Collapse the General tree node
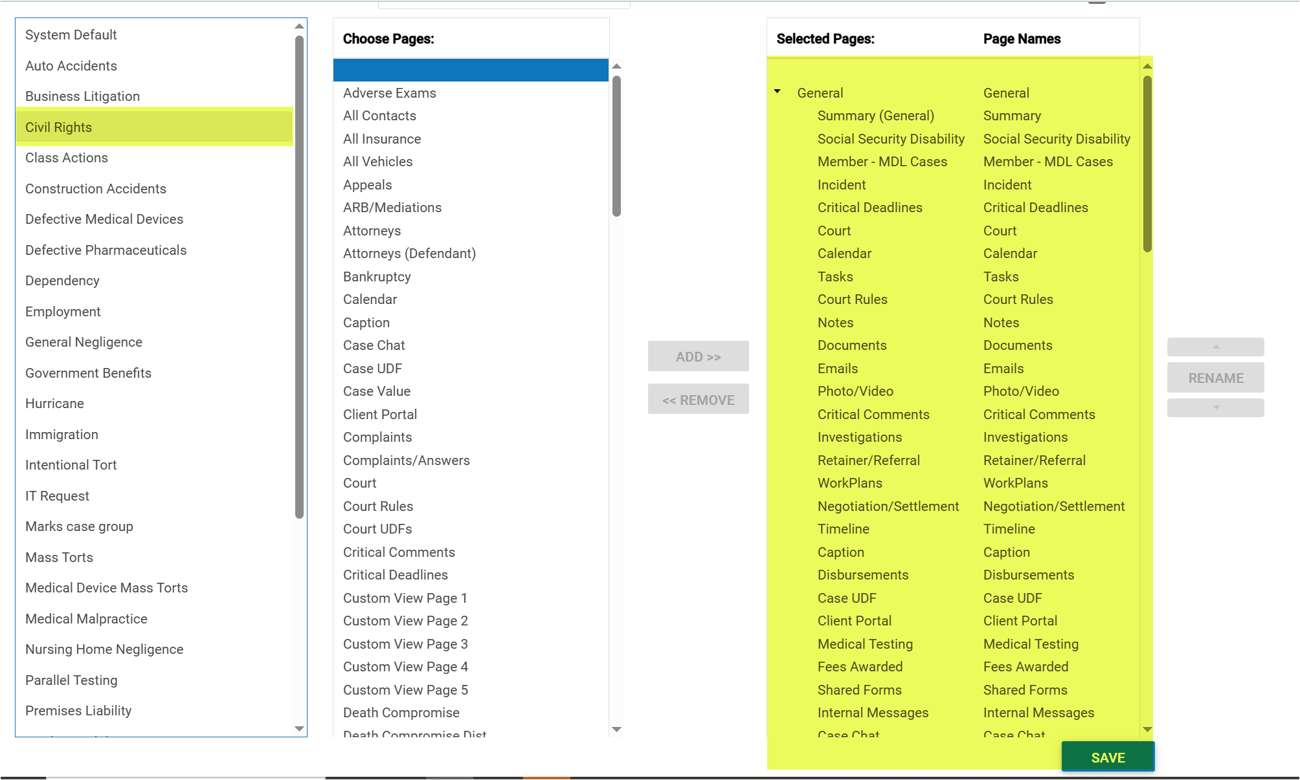The height and width of the screenshot is (780, 1300). [778, 92]
